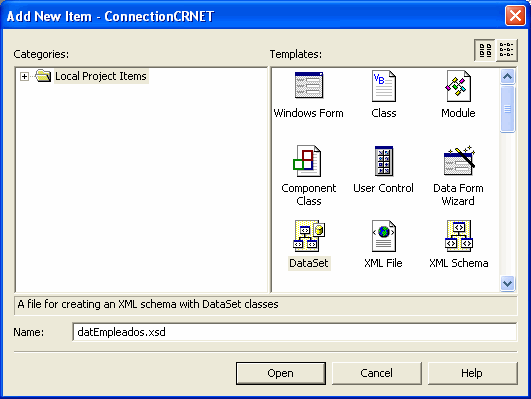Select the Component Class template icon
Image resolution: width=531 pixels, height=399 pixels.
click(307, 161)
